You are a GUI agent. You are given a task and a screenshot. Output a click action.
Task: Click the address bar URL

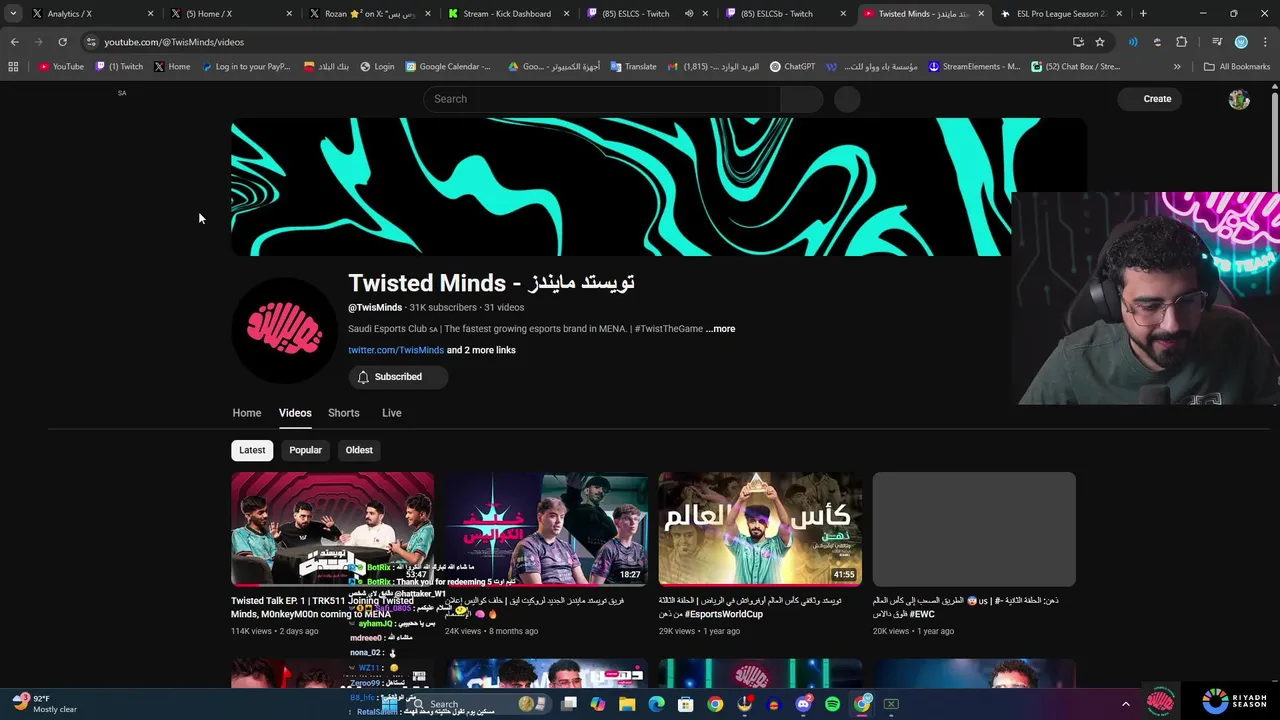click(174, 42)
